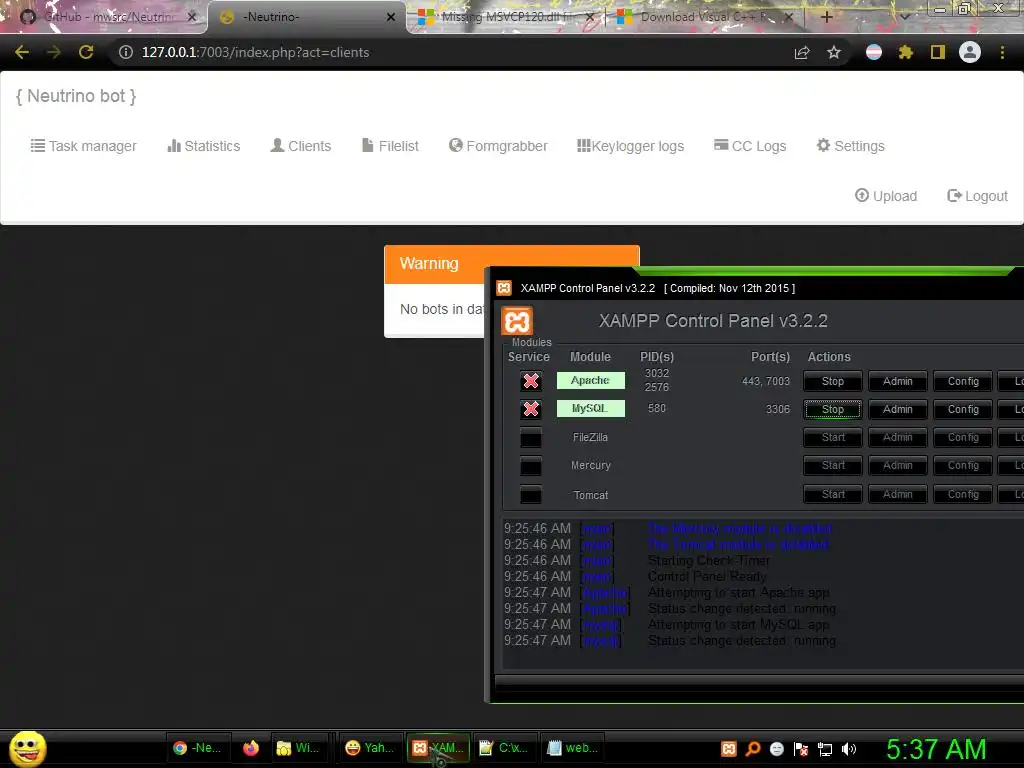Click Apache ports '443, 7003'

coord(765,381)
